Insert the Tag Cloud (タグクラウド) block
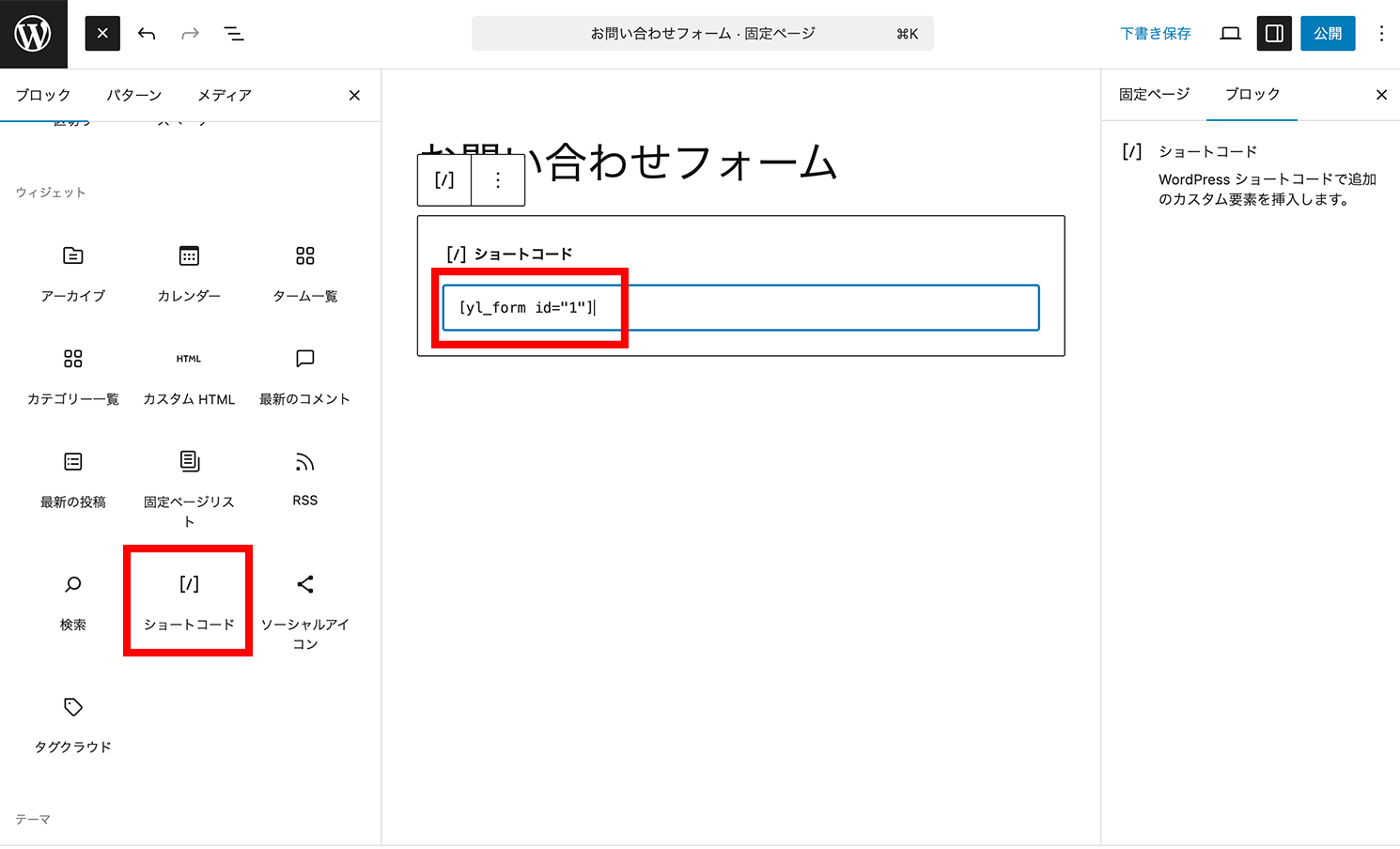This screenshot has height=849, width=1400. (73, 723)
